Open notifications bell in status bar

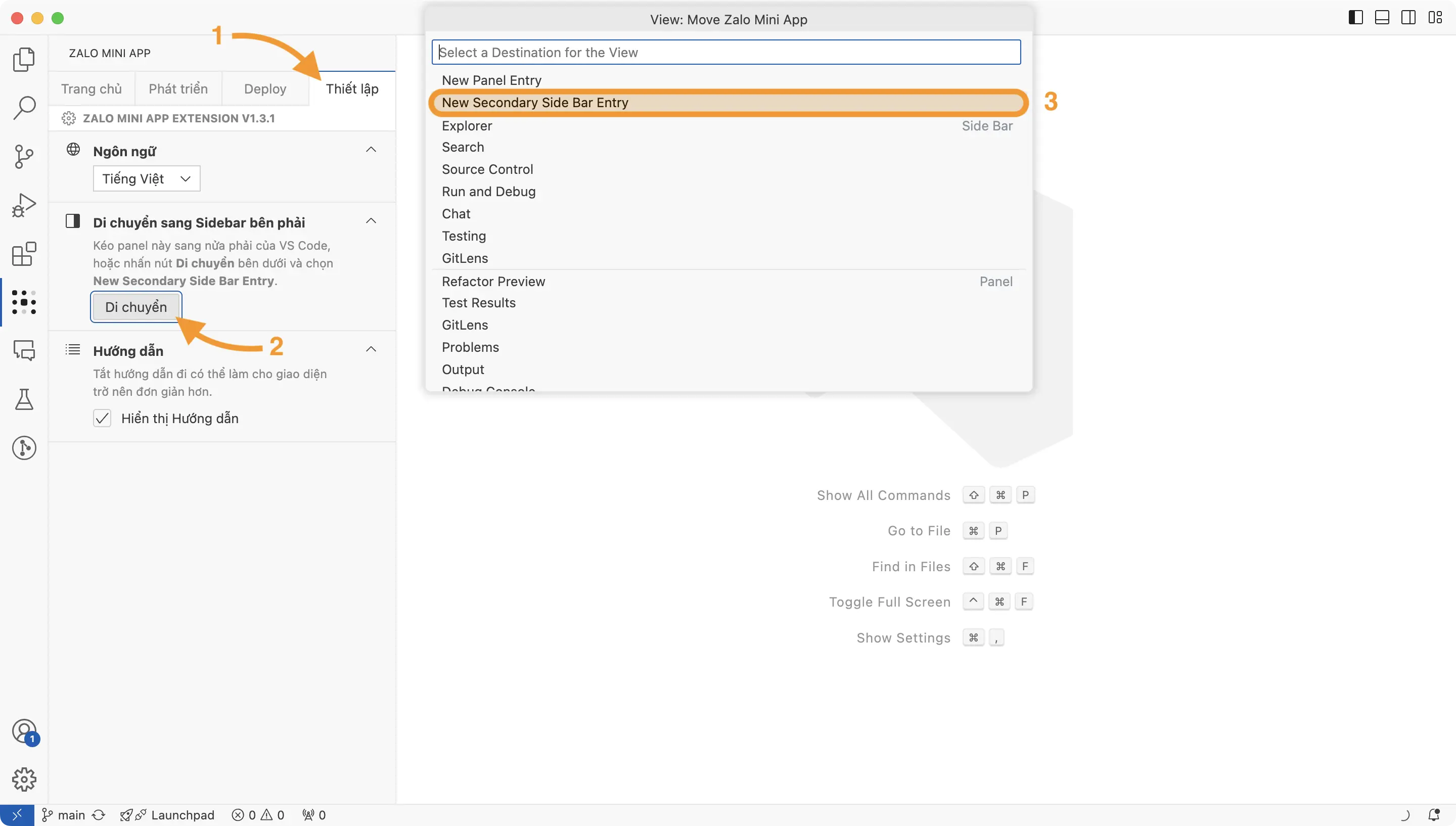pos(1434,815)
